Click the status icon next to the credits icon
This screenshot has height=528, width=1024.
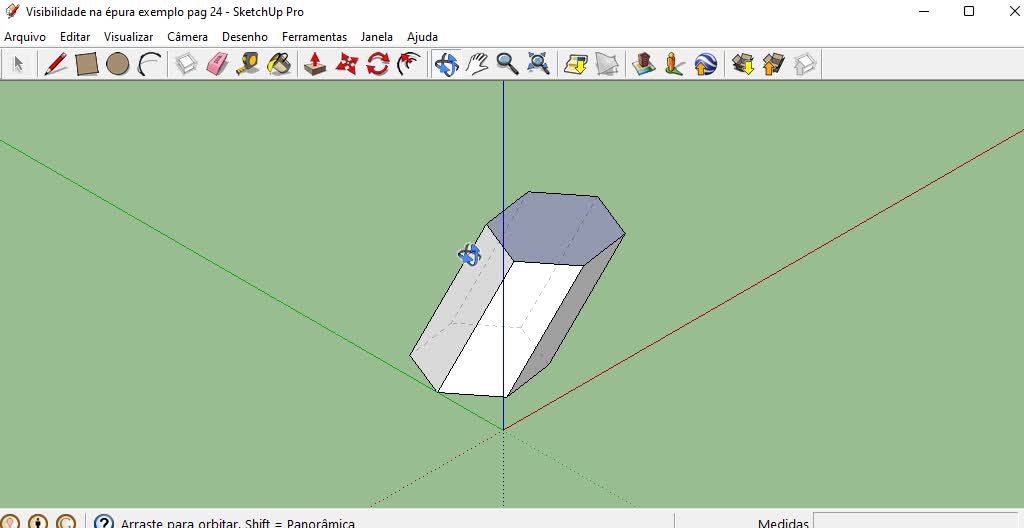[66, 522]
